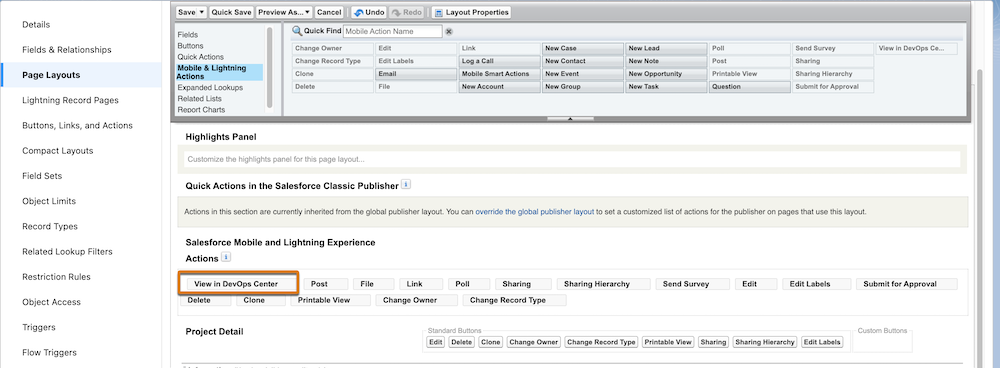Open Restriction Rules in the sidebar
Image resolution: width=1000 pixels, height=368 pixels.
coord(56,277)
